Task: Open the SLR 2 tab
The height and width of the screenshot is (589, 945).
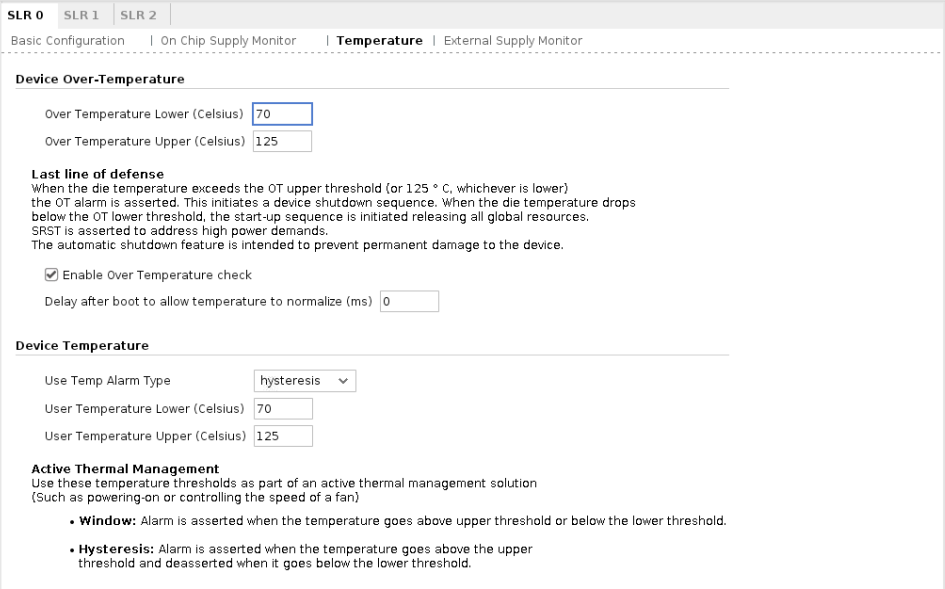Action: point(137,15)
